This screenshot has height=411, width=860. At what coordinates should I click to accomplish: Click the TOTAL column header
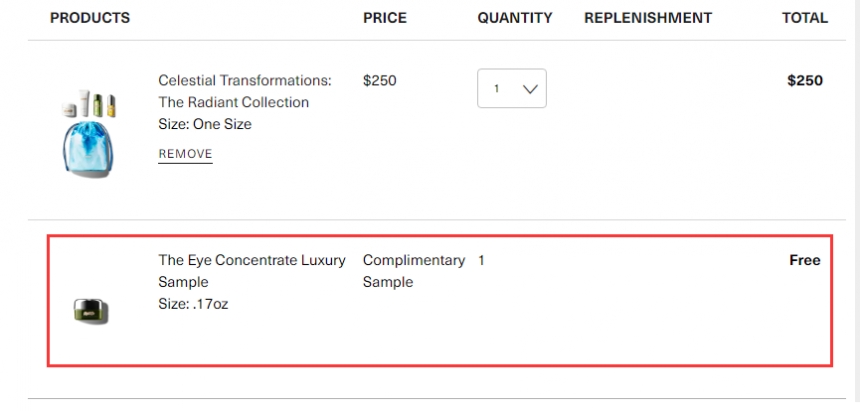pos(804,18)
